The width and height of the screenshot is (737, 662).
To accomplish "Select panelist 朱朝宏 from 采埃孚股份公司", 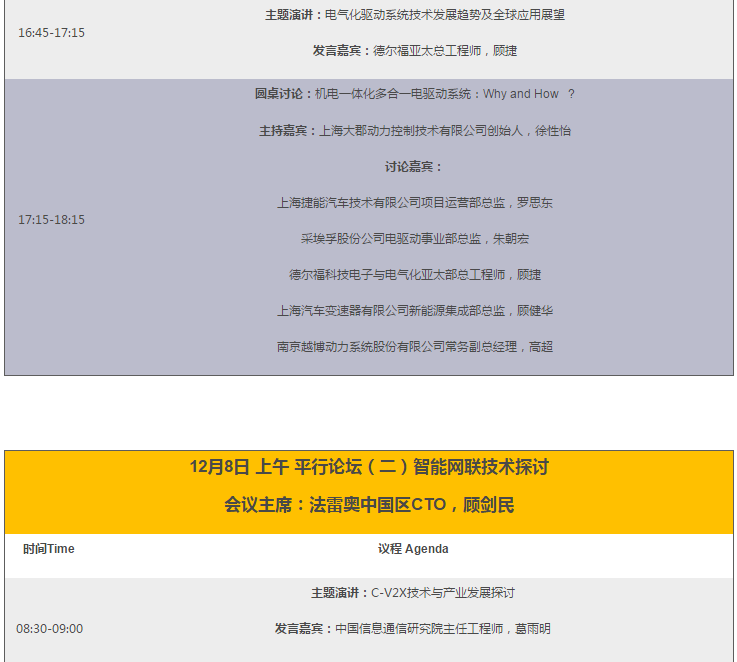I will coord(414,239).
